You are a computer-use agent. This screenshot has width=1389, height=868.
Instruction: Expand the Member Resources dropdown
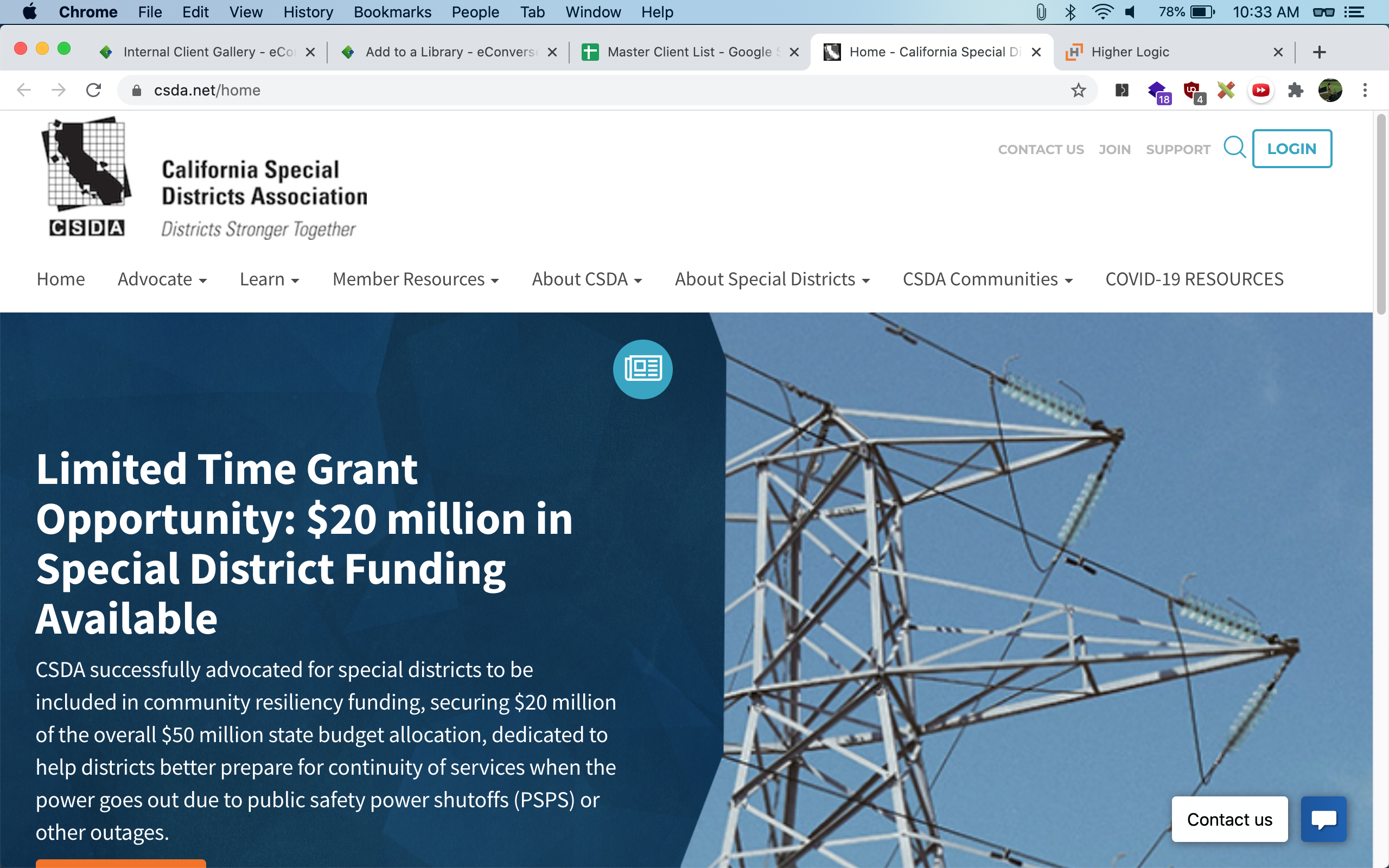coord(415,279)
